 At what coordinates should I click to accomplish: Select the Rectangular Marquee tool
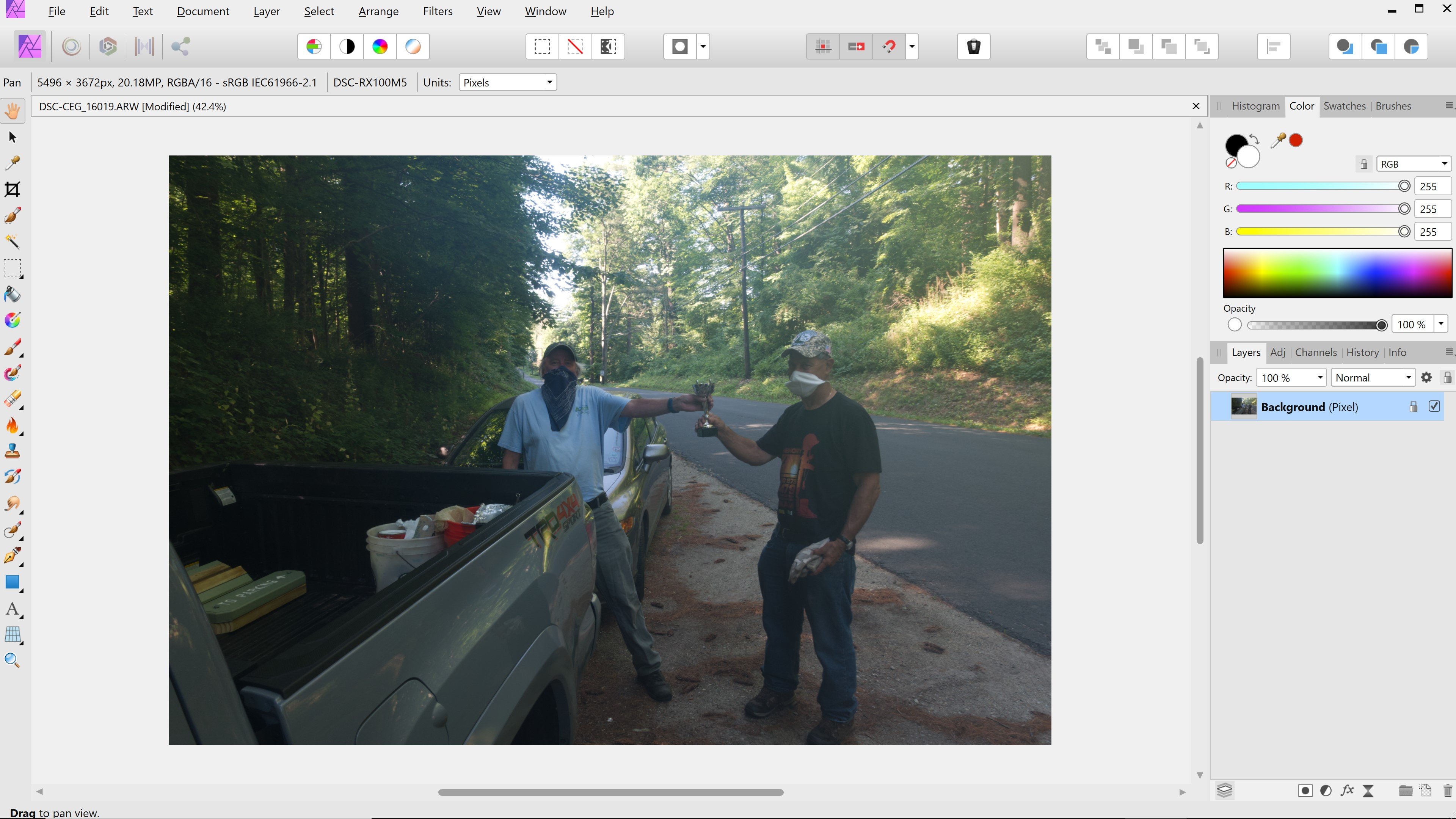(13, 268)
